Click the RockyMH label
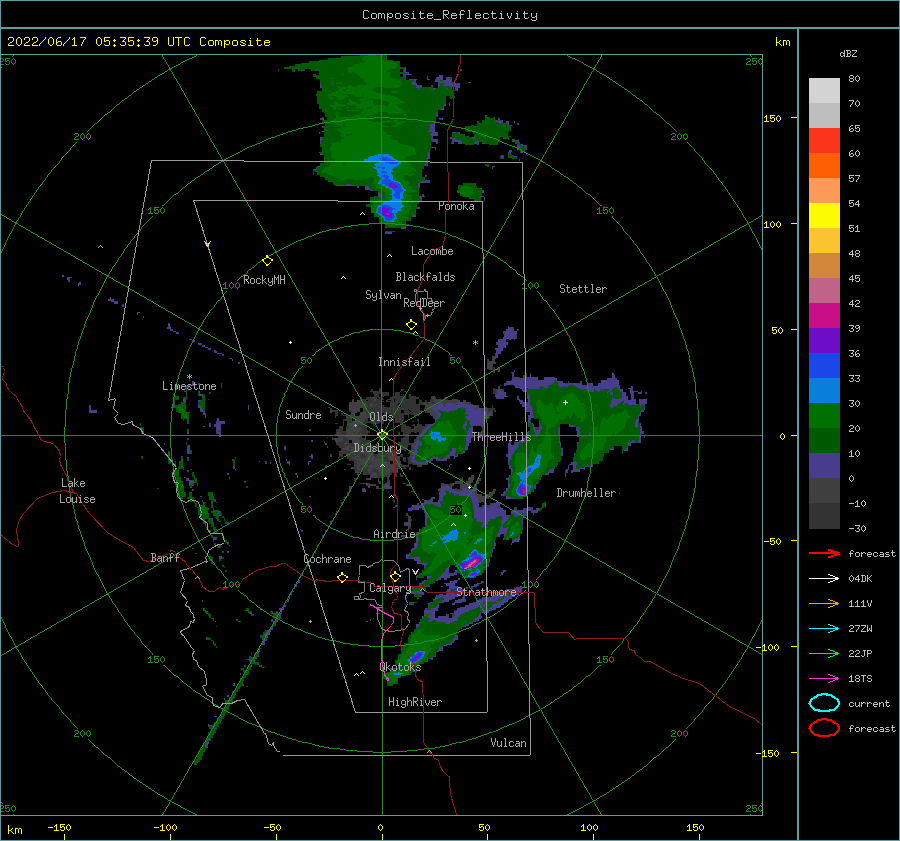The height and width of the screenshot is (841, 900). pyautogui.click(x=264, y=280)
